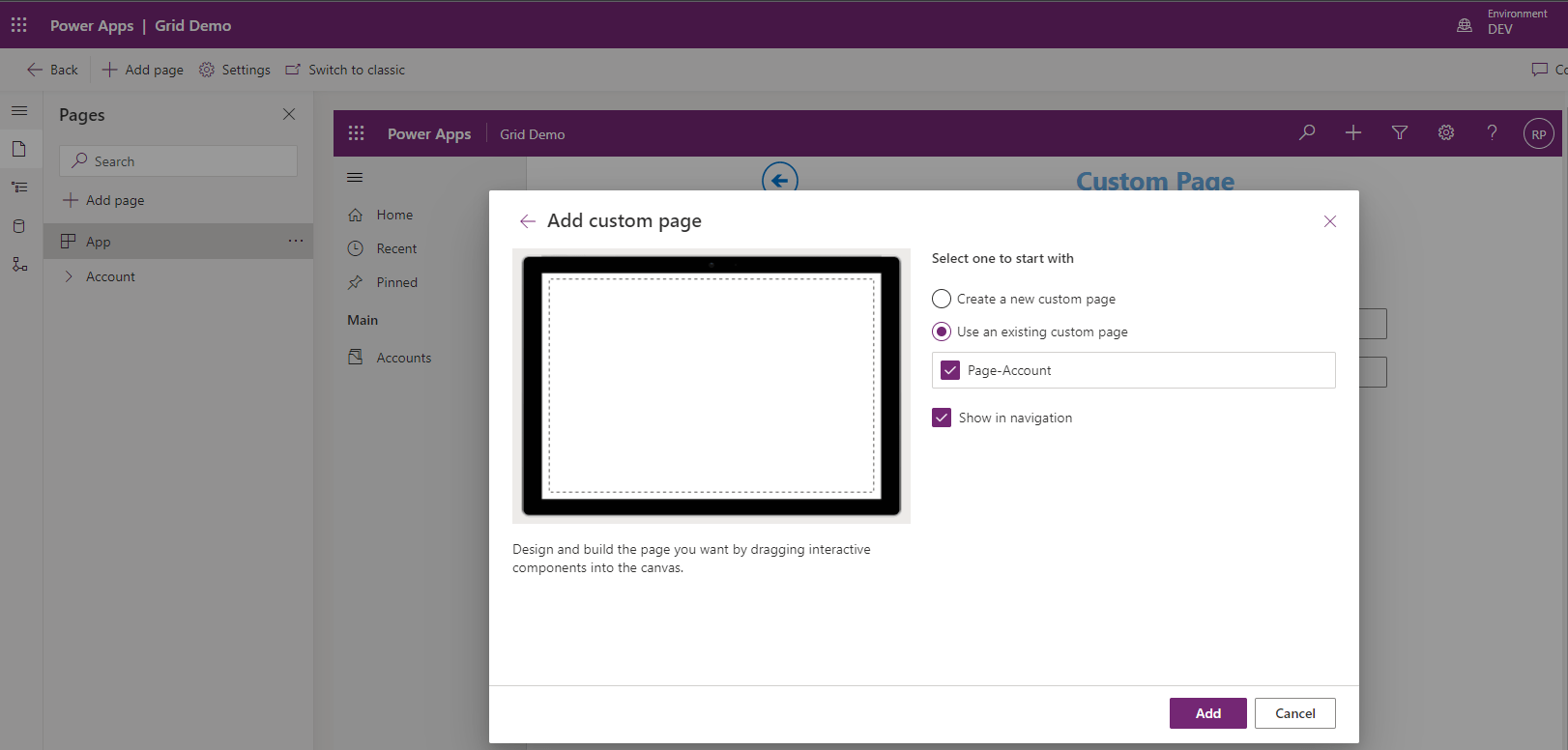
Task: Click the Power Apps title in top header
Action: coord(92,25)
